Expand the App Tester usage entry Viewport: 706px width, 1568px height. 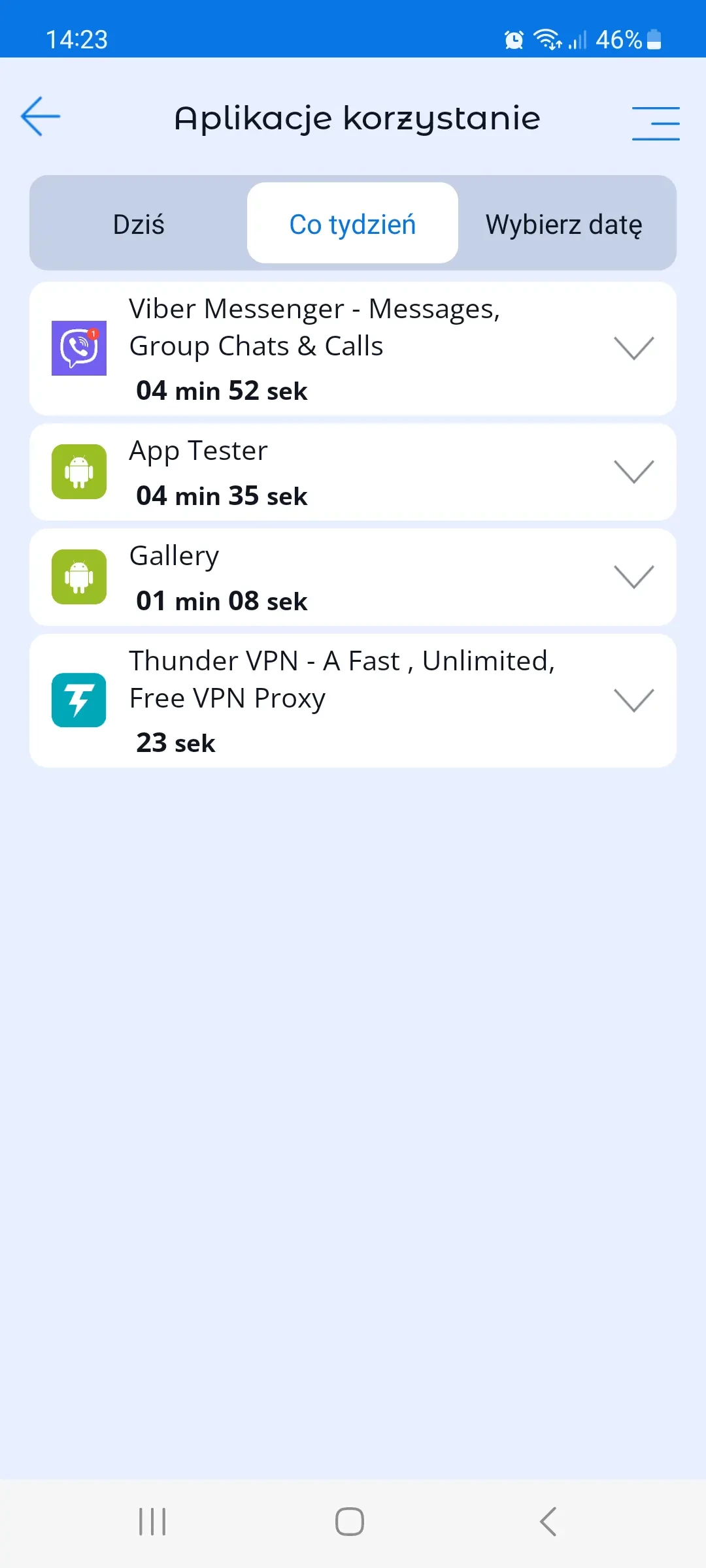click(x=634, y=472)
